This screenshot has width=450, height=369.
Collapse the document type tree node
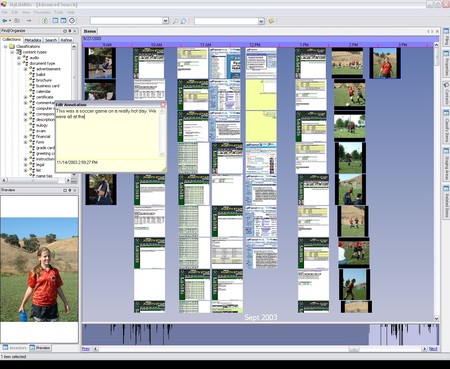click(x=19, y=63)
